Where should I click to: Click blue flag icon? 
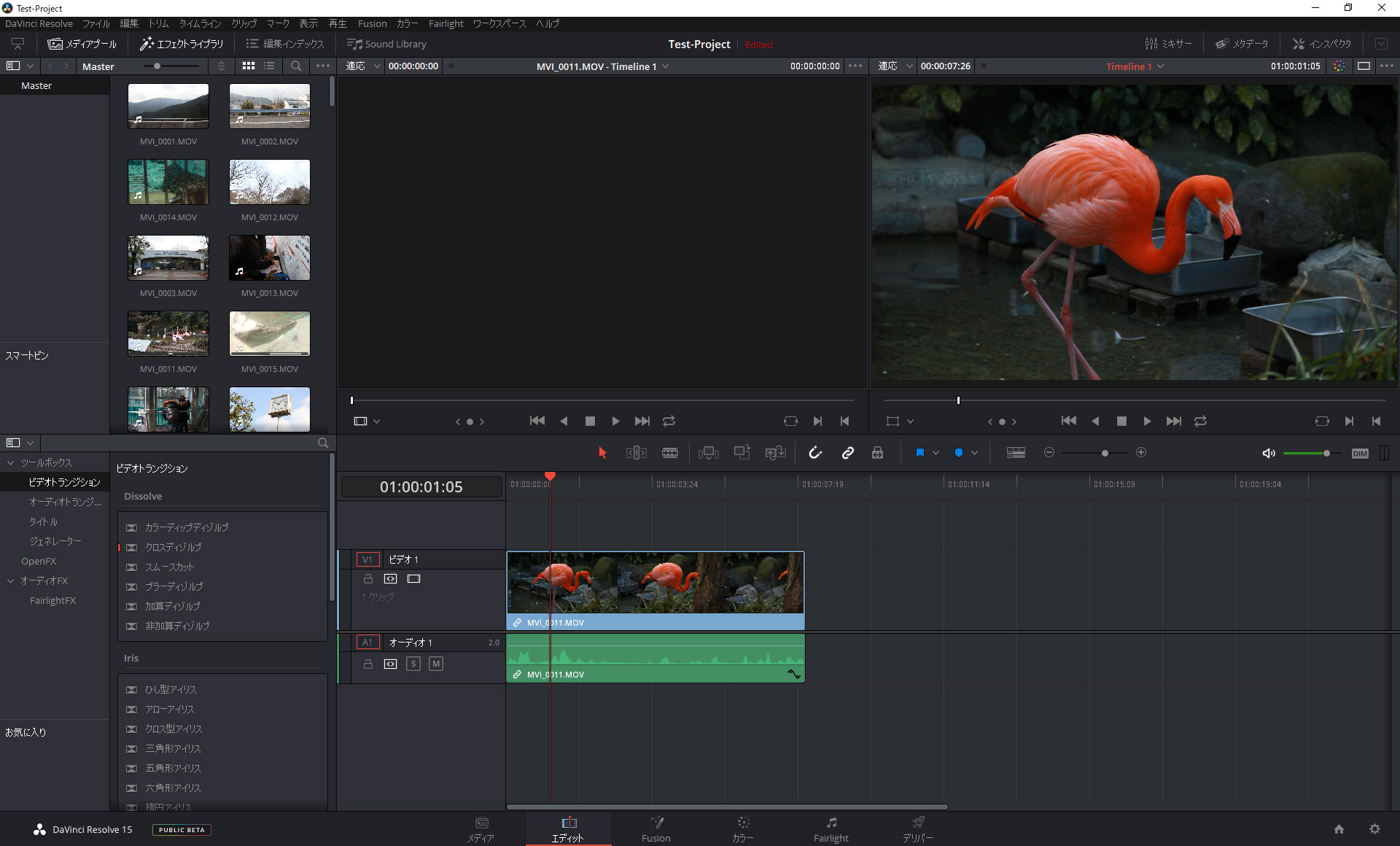pos(920,453)
